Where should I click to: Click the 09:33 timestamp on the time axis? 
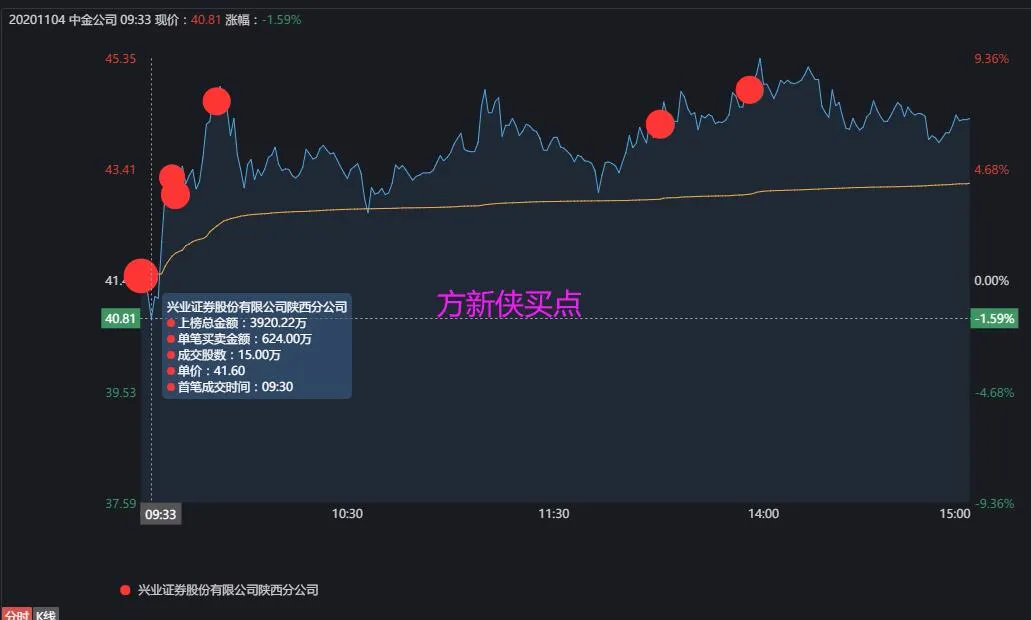coord(161,515)
